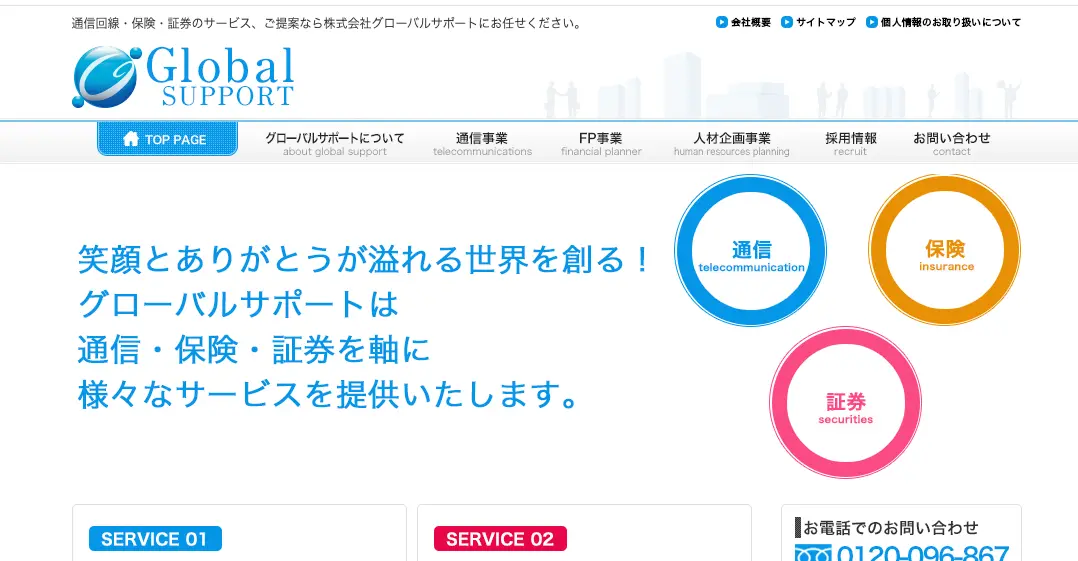Click the arrow icon beside 個人情報のお取り扱いについて
Image resolution: width=1078 pixels, height=561 pixels.
point(871,22)
